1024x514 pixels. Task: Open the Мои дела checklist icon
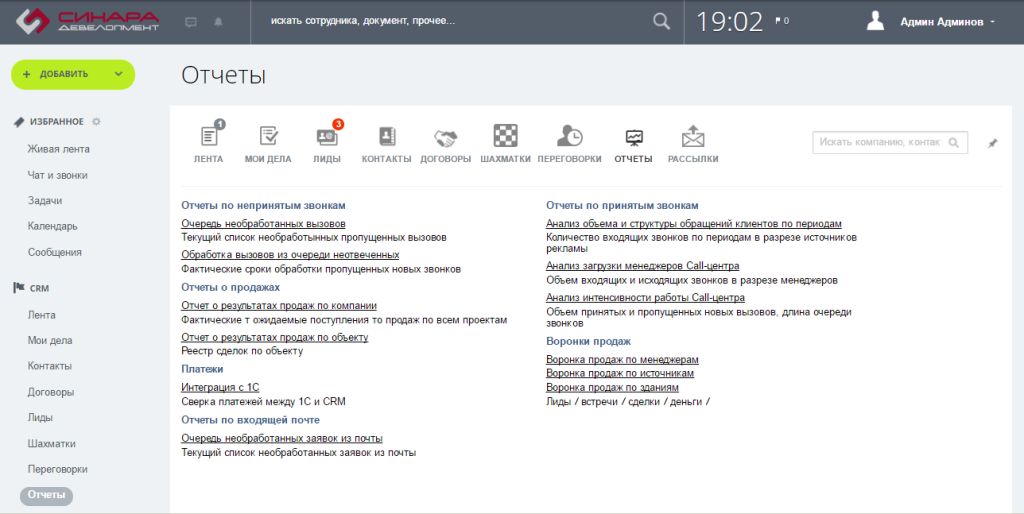[268, 137]
